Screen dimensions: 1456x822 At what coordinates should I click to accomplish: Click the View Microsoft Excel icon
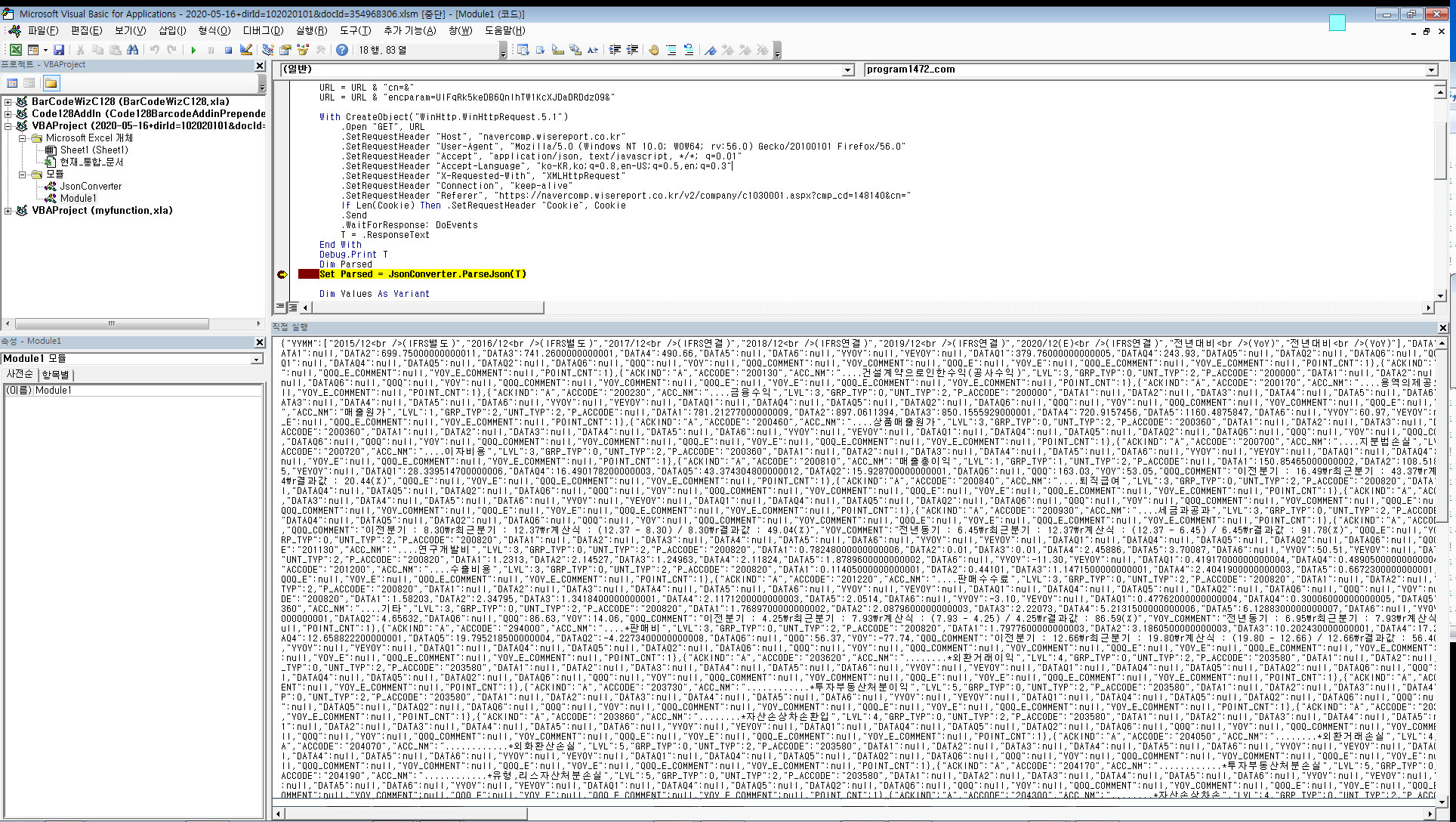(15, 50)
